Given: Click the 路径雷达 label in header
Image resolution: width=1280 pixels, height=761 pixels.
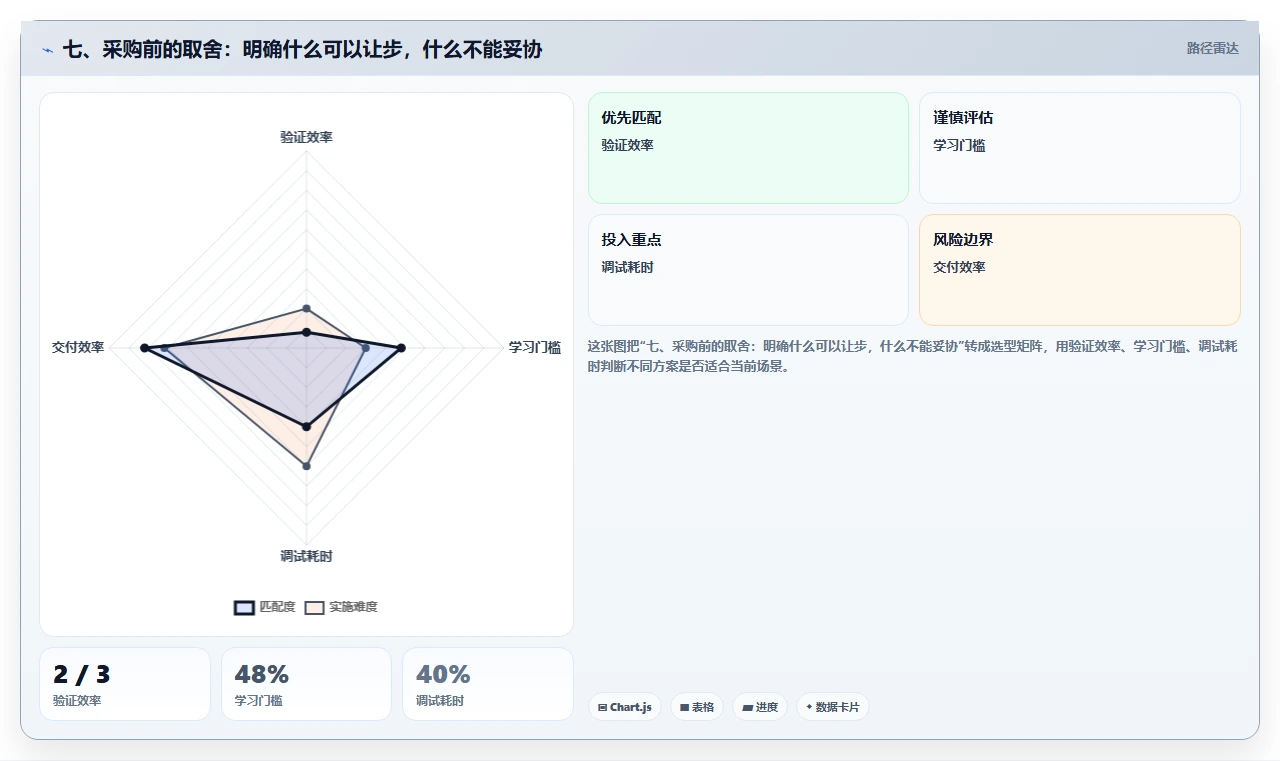Looking at the screenshot, I should pos(1212,48).
